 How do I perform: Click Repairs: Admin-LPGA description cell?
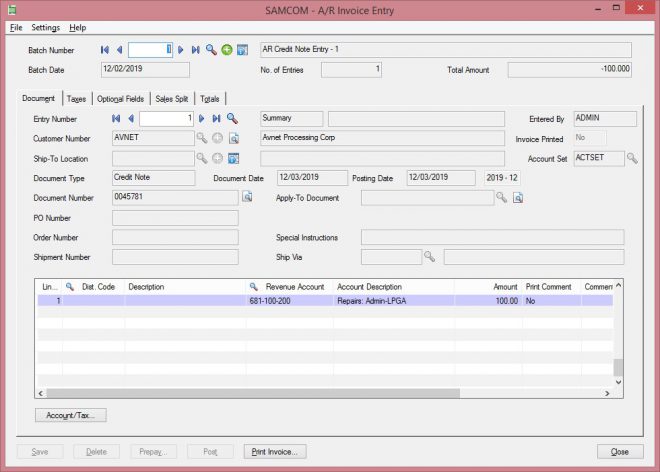[x=394, y=301]
